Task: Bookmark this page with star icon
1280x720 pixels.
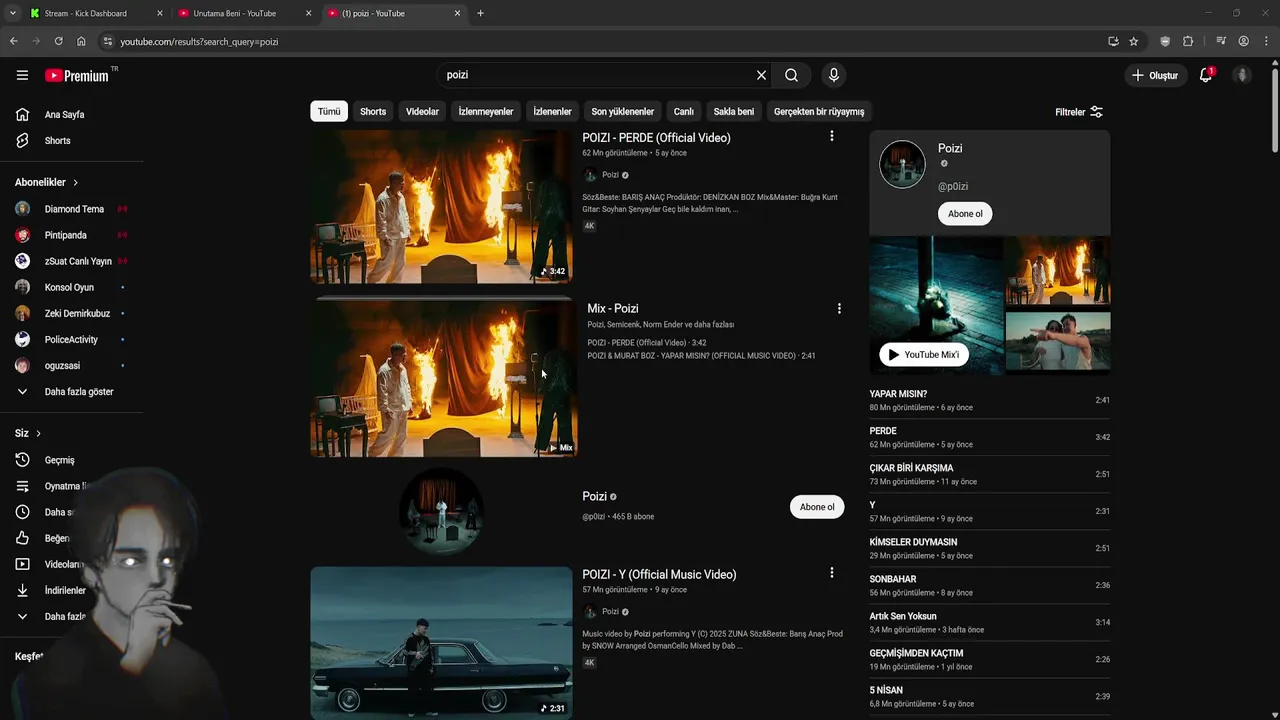Action: coord(1133,41)
